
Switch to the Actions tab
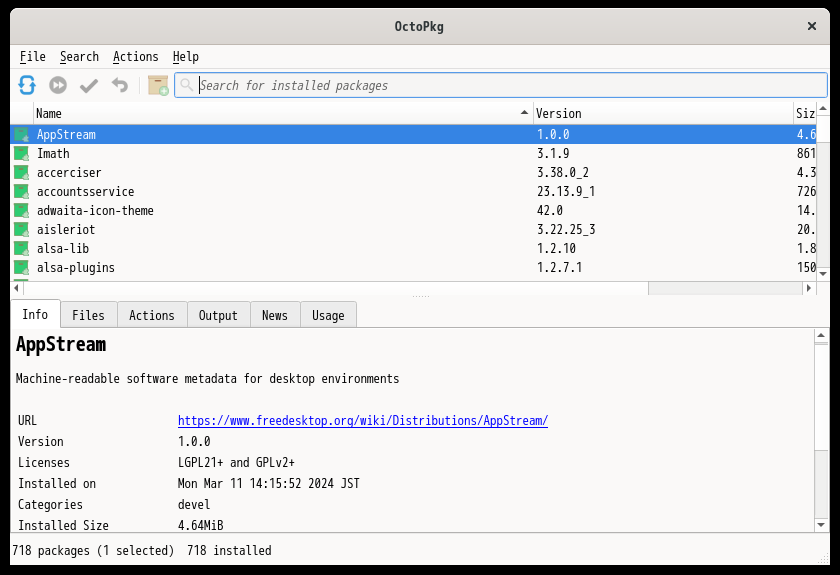pyautogui.click(x=152, y=315)
